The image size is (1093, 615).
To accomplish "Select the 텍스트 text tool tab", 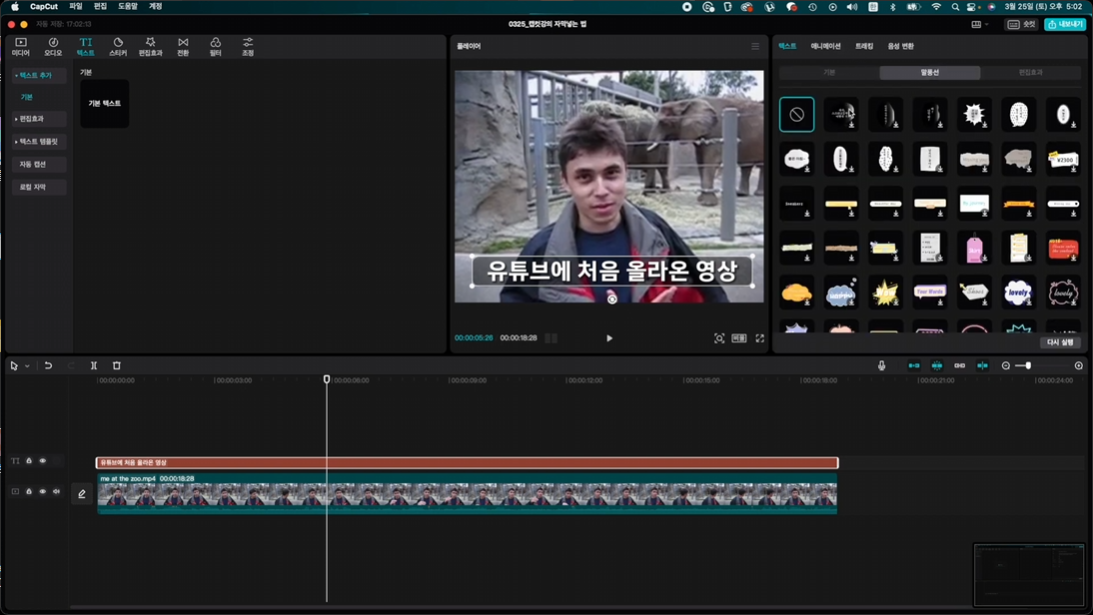I will click(85, 47).
